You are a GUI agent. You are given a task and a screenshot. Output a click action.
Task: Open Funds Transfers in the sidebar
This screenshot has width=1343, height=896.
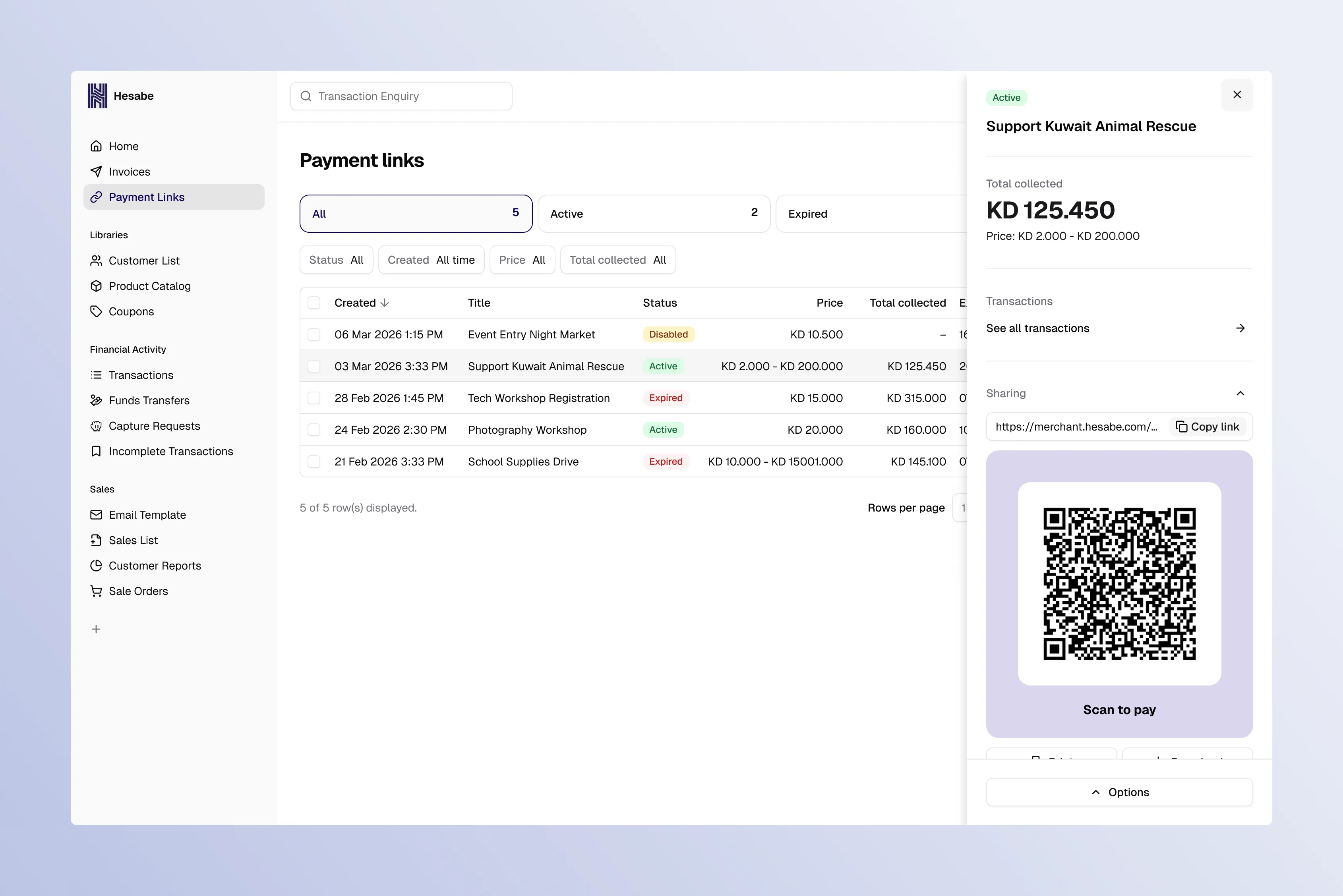tap(174, 400)
